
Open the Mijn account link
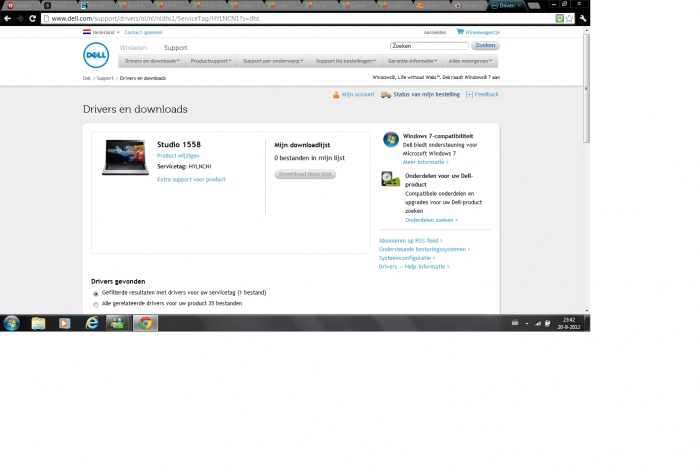[358, 95]
